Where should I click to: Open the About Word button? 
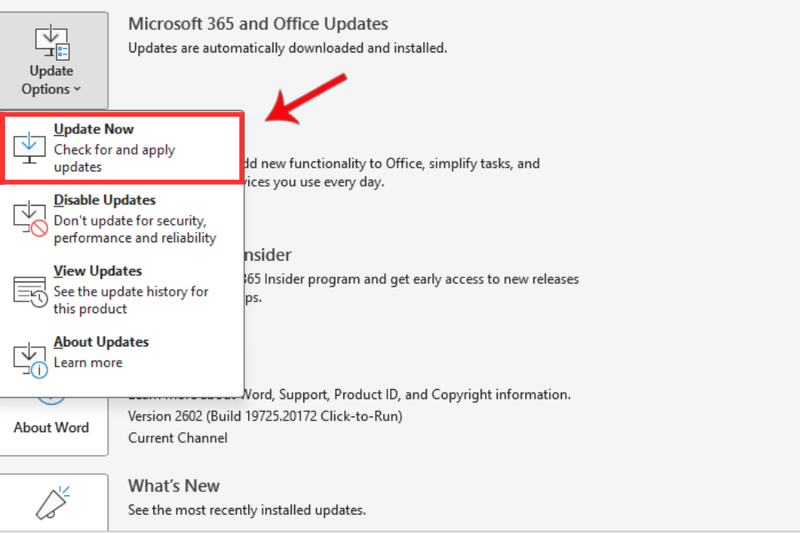click(54, 426)
